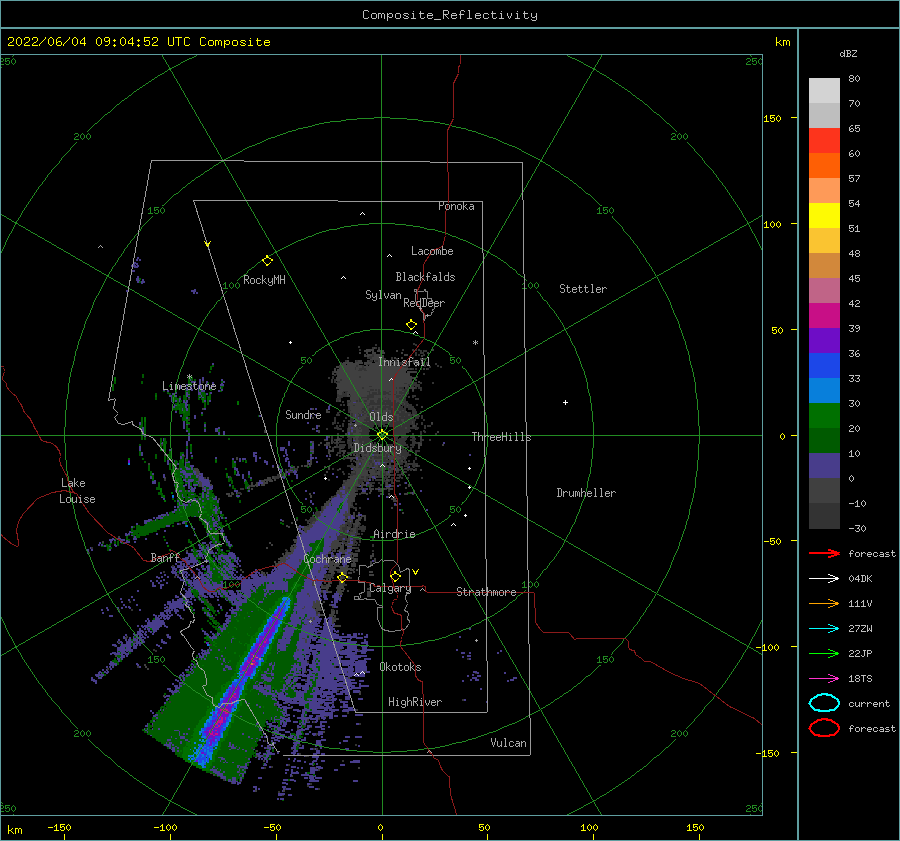Click the yellow diamond marker near RockyMH
Viewport: 900px width, 841px height.
point(267,261)
